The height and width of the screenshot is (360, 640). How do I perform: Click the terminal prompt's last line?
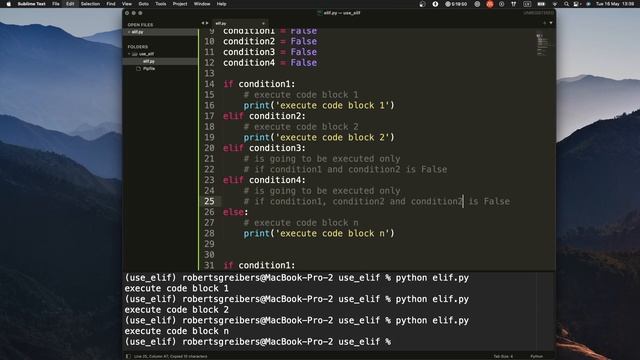click(258, 342)
